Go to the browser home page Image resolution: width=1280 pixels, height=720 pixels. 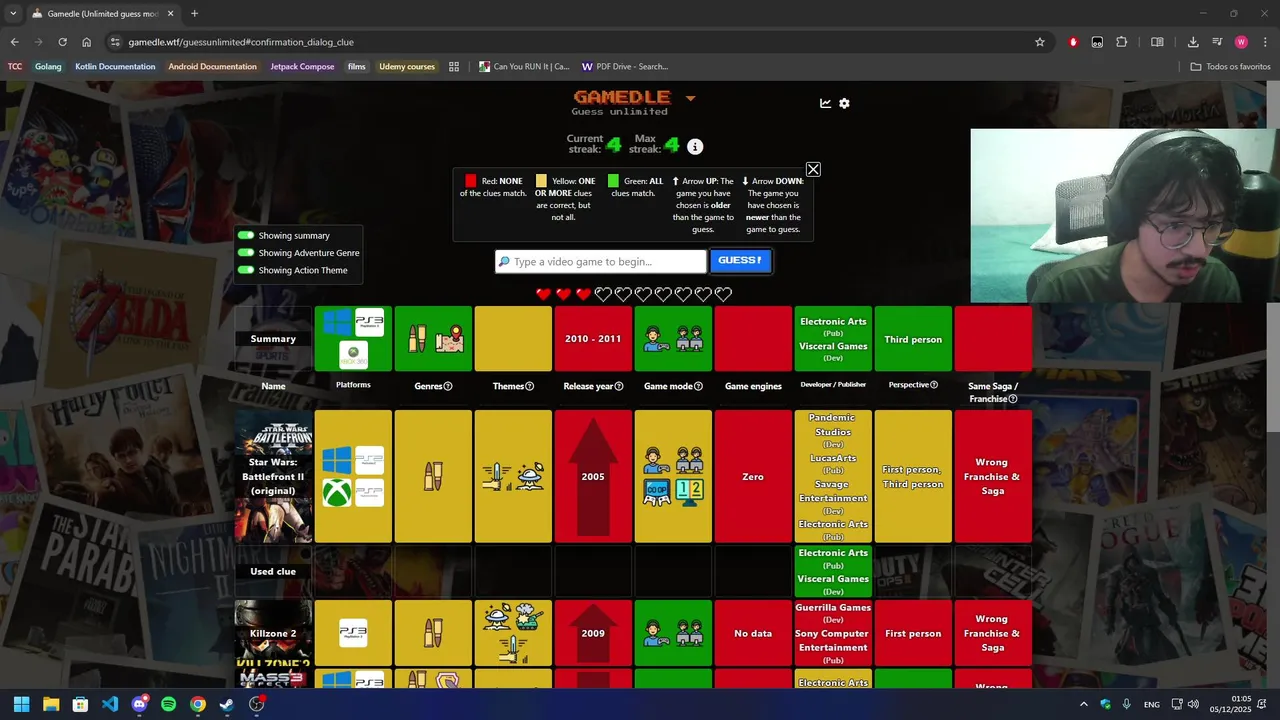[87, 42]
